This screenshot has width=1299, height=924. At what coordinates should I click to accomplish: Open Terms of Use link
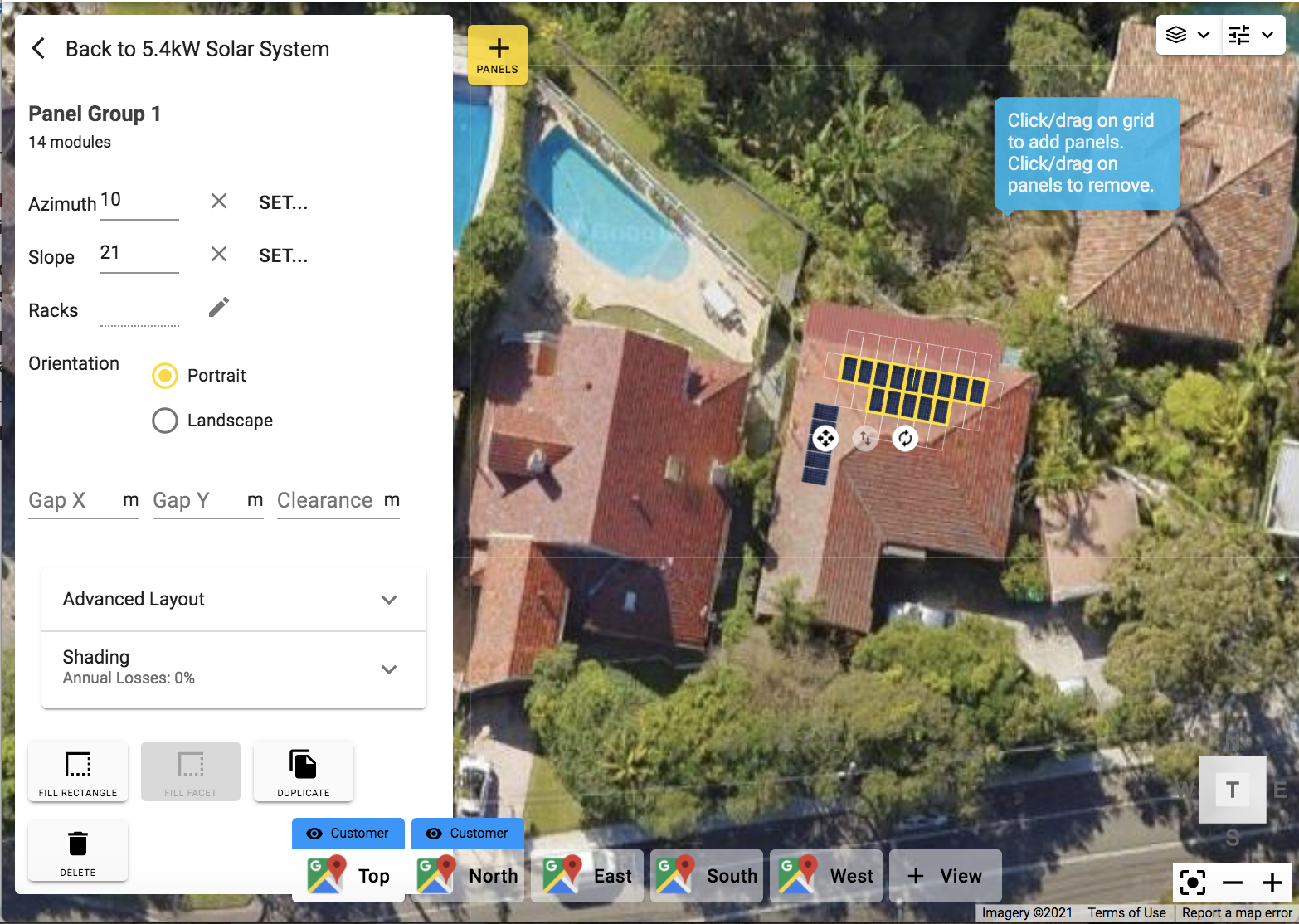[x=1126, y=913]
